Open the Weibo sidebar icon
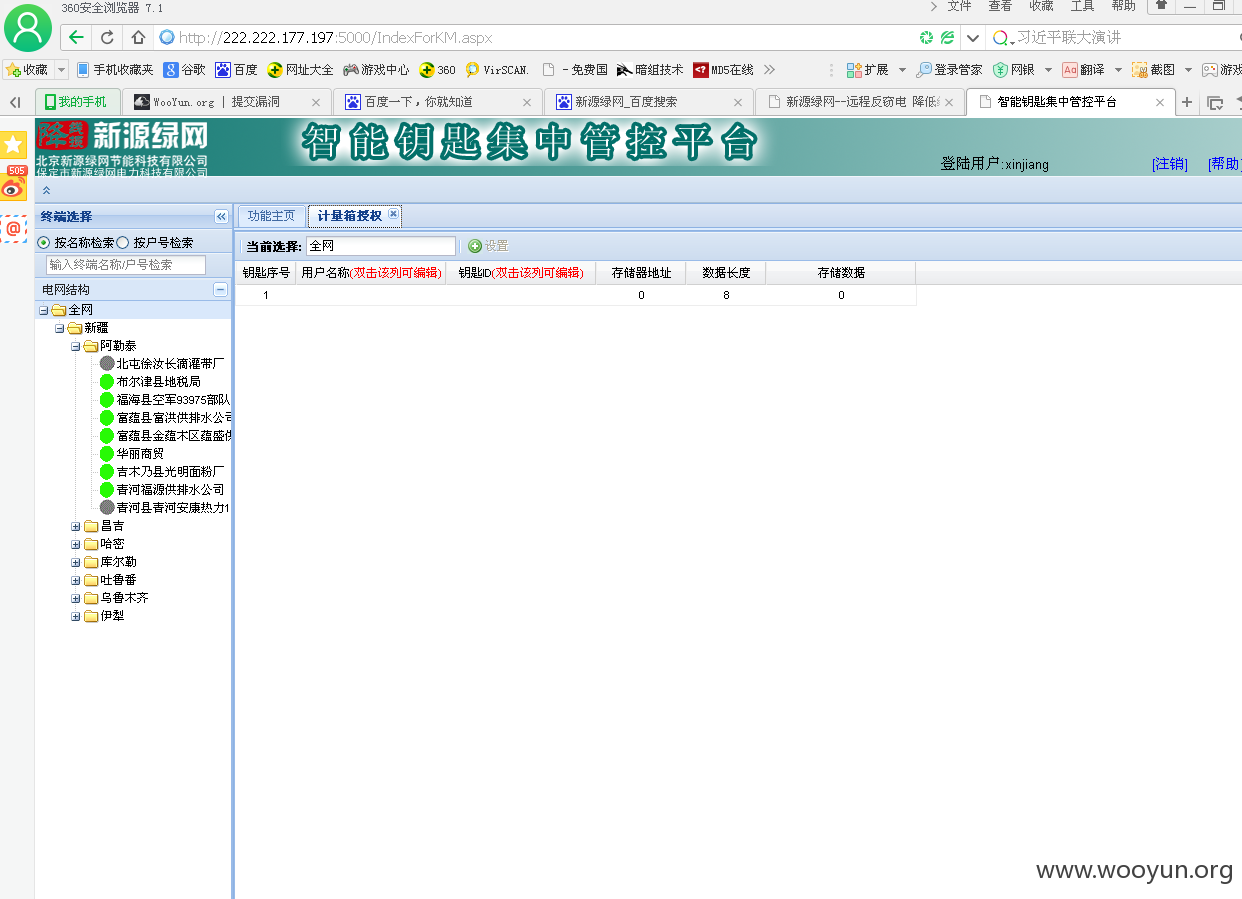Image resolution: width=1242 pixels, height=899 pixels. tap(14, 185)
